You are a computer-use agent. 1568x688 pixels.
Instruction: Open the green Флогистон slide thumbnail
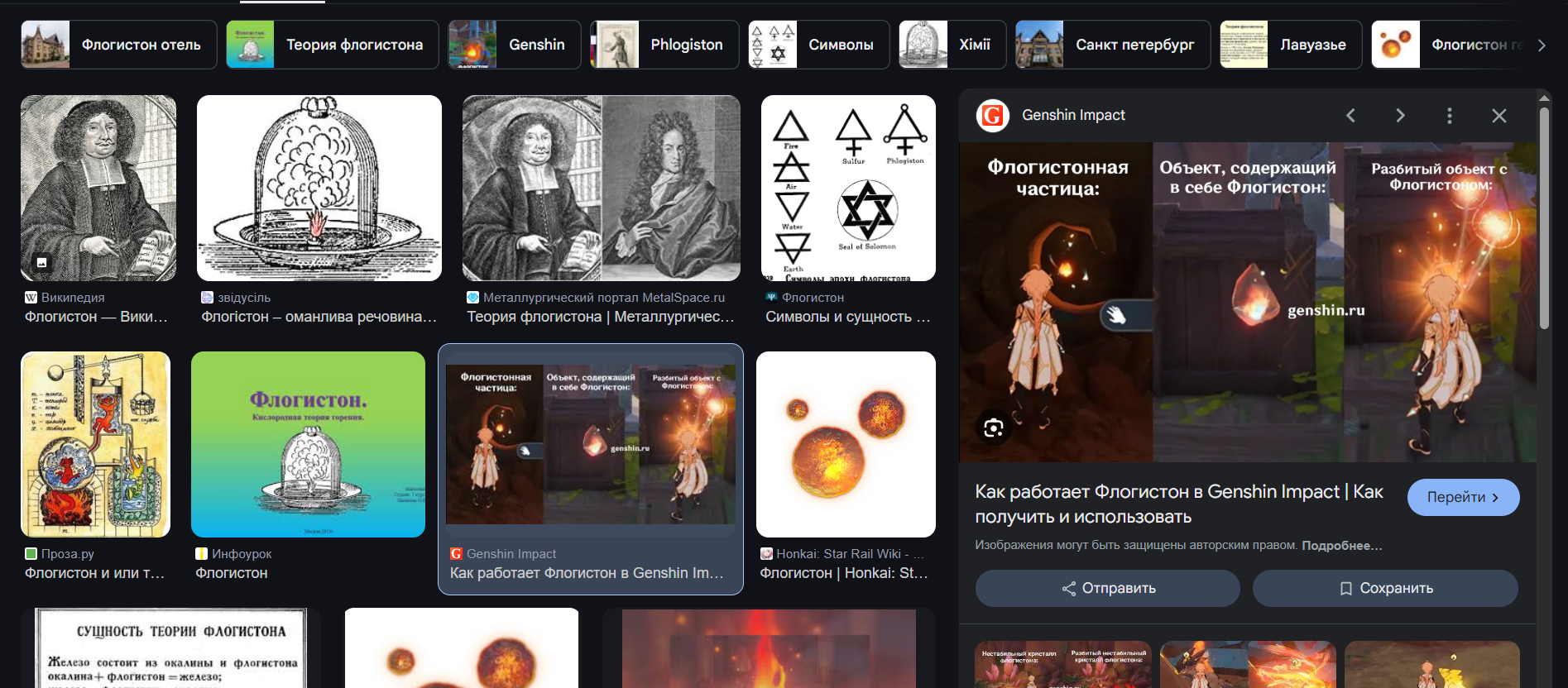coord(308,444)
